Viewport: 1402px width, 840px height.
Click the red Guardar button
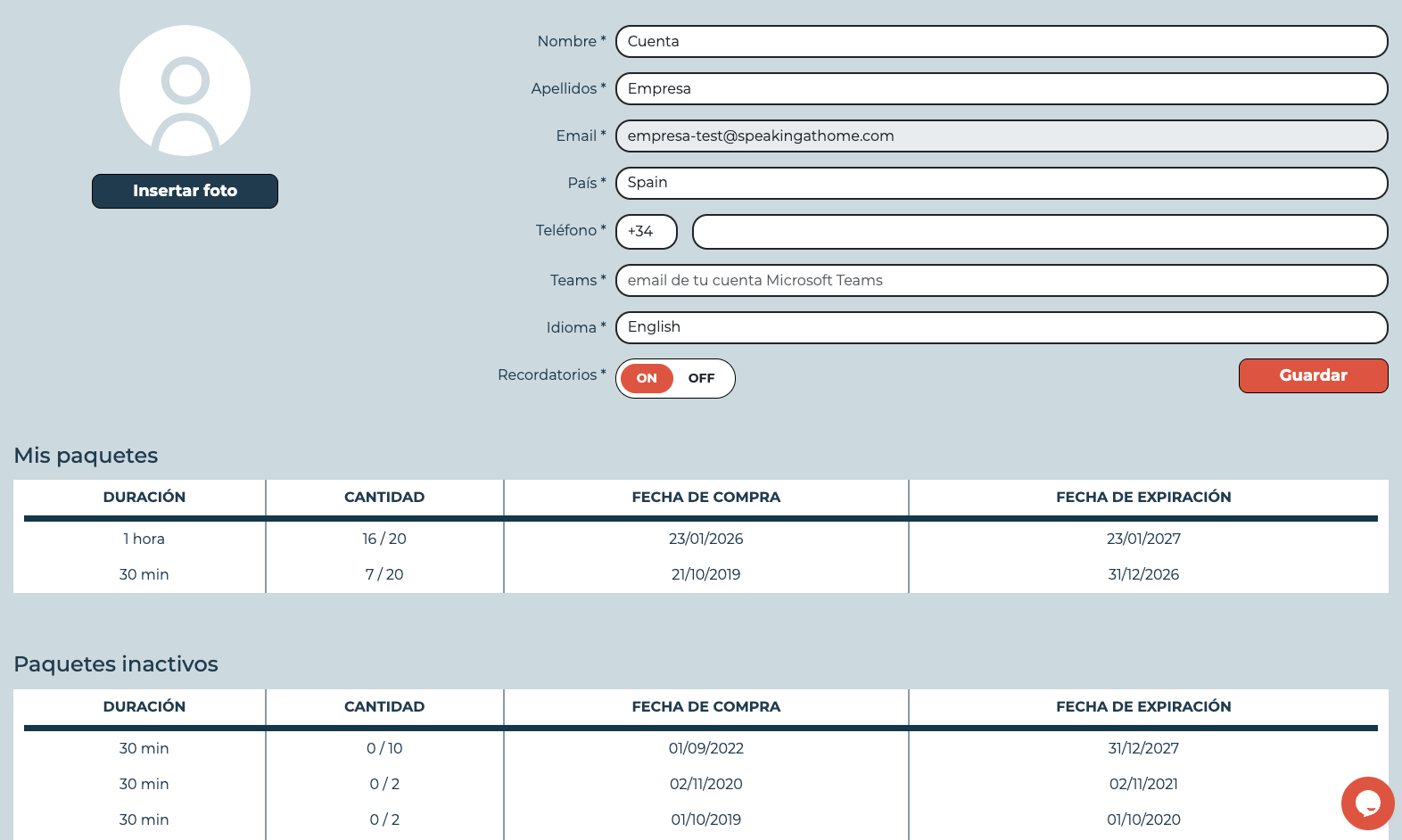[x=1313, y=375]
